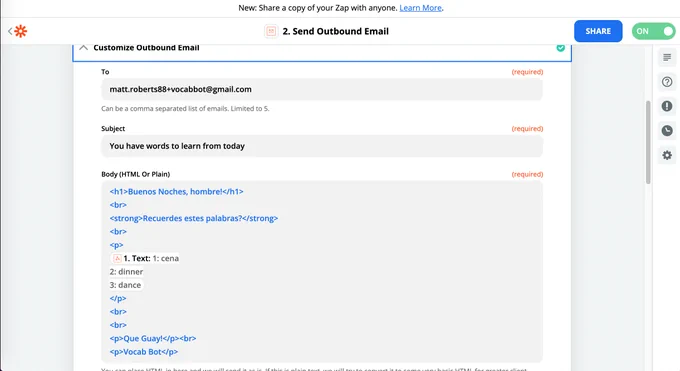Click the Body HTML text area
Image resolution: width=680 pixels, height=371 pixels.
(x=322, y=272)
